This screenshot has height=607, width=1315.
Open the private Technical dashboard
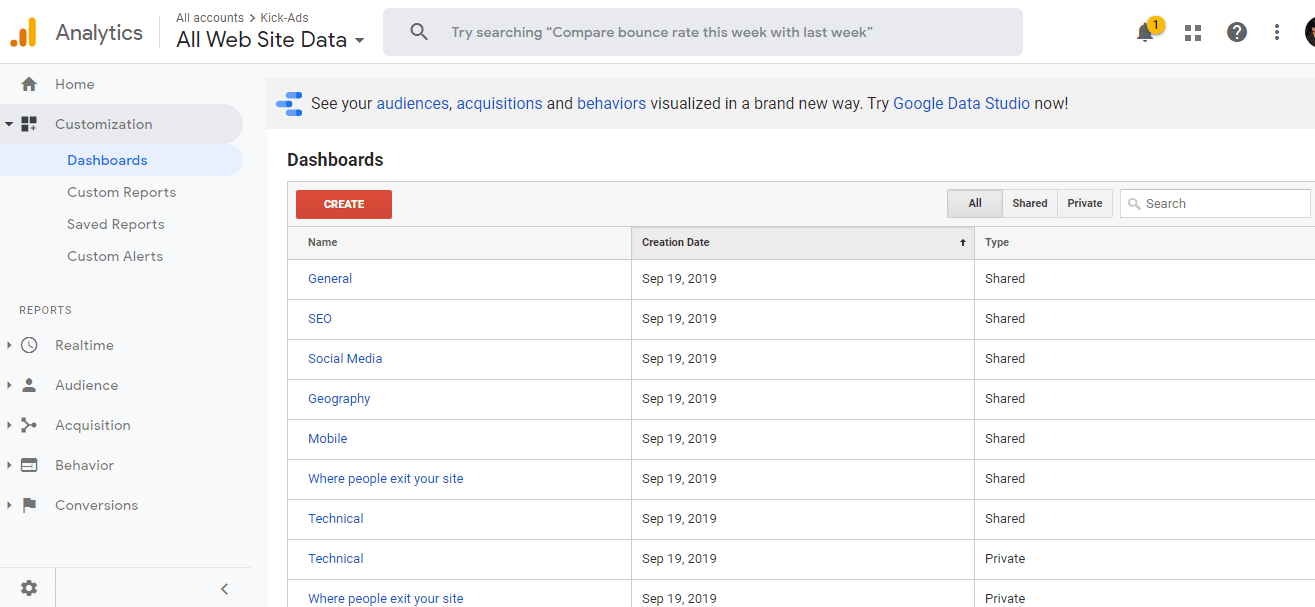point(336,559)
